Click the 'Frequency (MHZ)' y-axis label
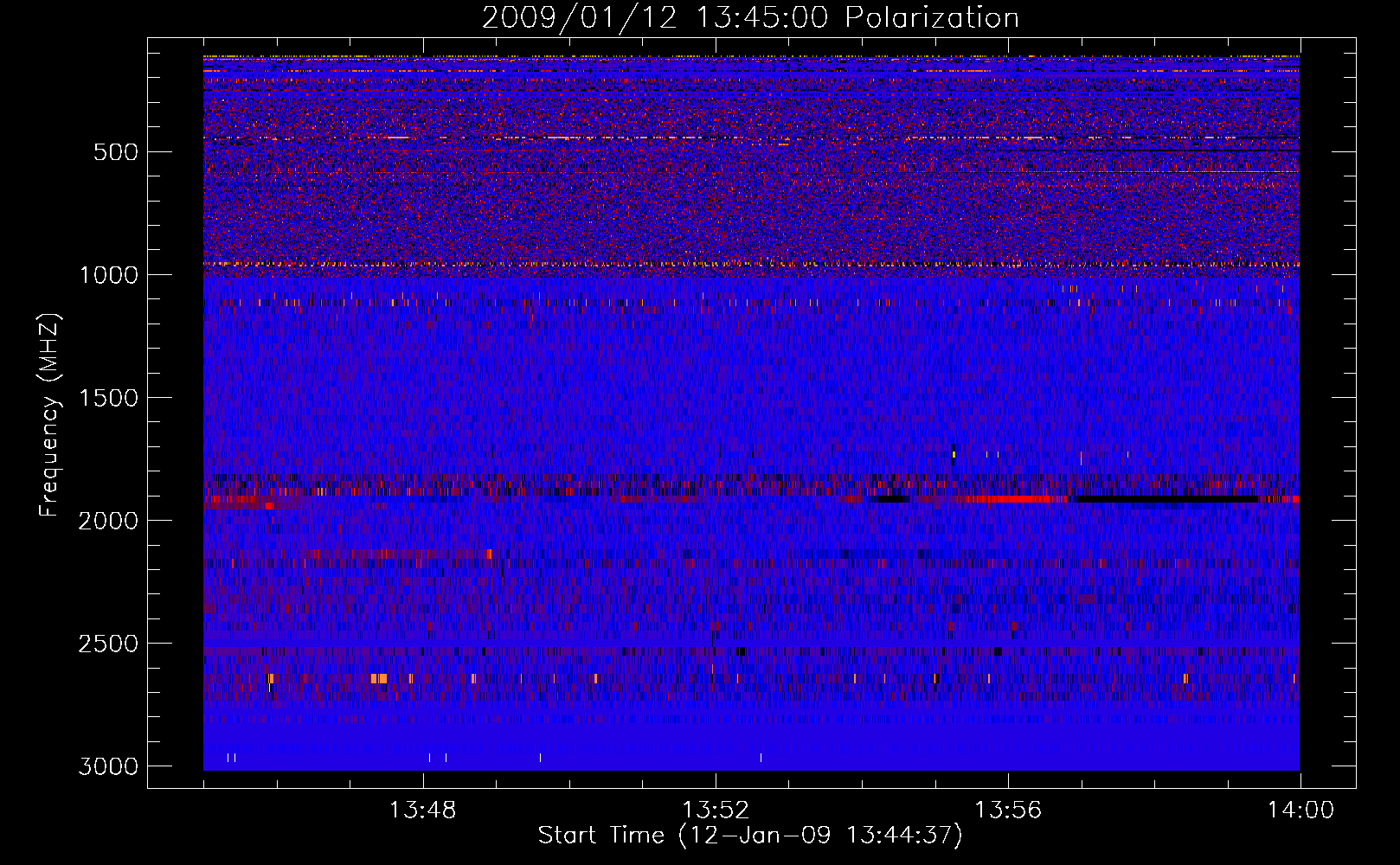 (50, 414)
